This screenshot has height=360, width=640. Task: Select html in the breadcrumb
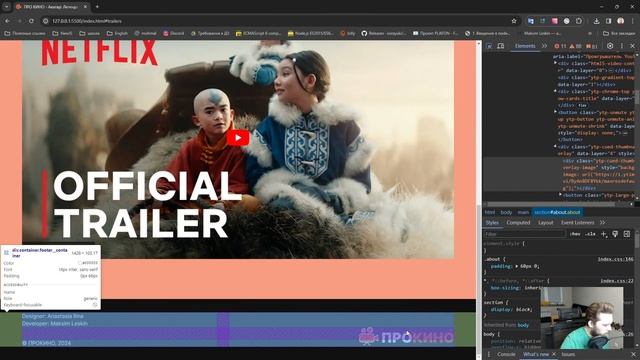click(x=490, y=212)
